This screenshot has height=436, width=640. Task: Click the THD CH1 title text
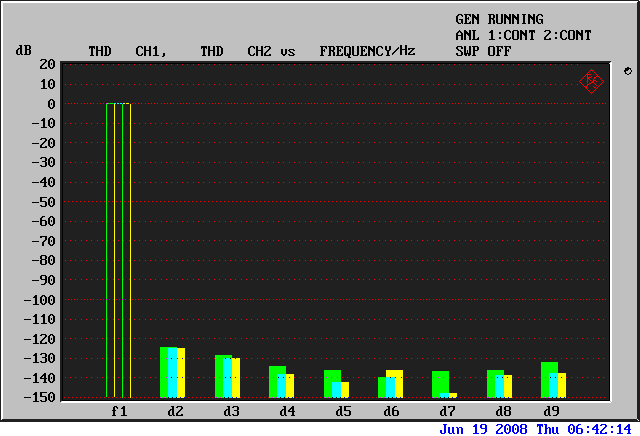coord(128,51)
